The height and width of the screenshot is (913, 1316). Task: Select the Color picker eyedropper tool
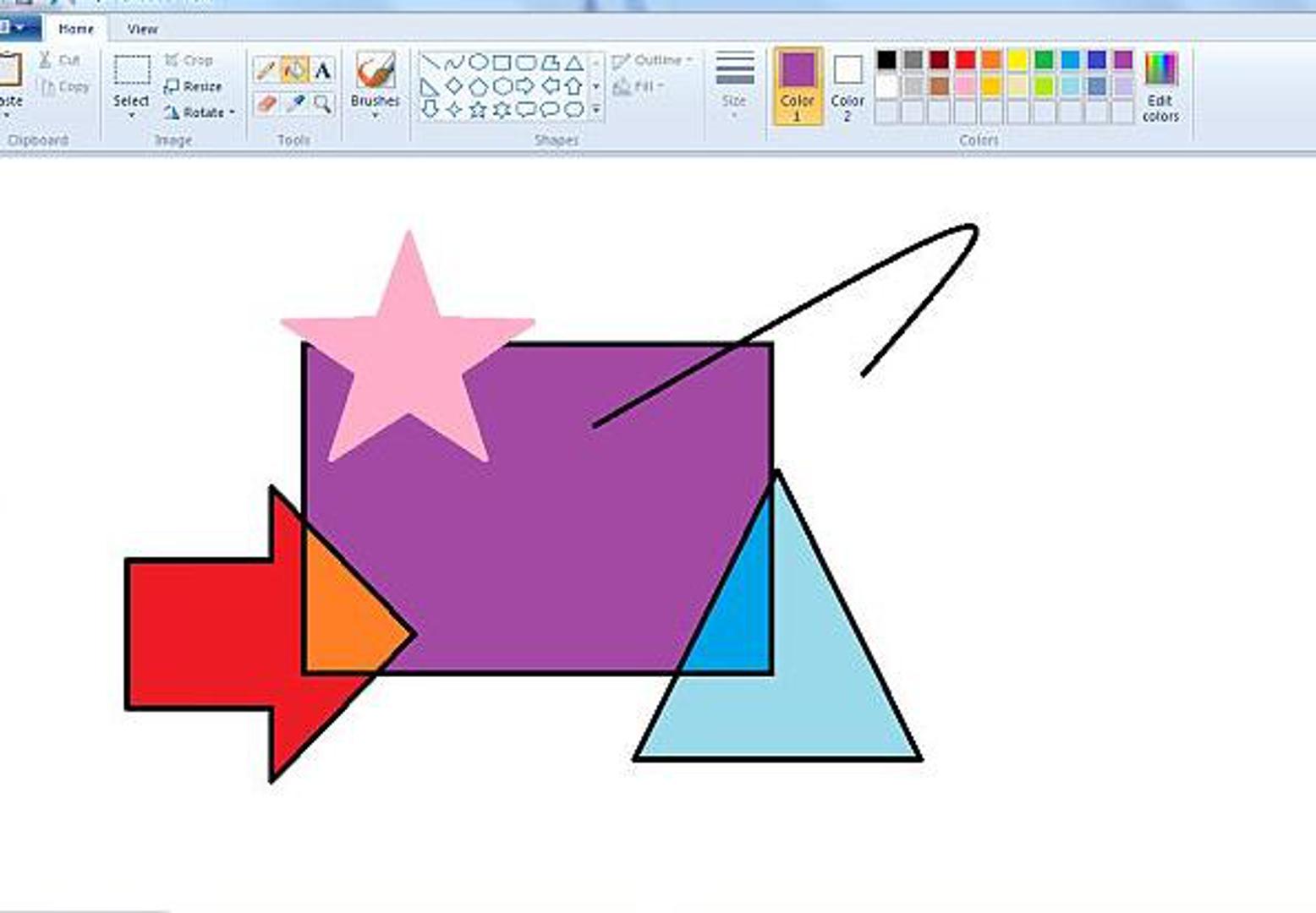(x=294, y=104)
